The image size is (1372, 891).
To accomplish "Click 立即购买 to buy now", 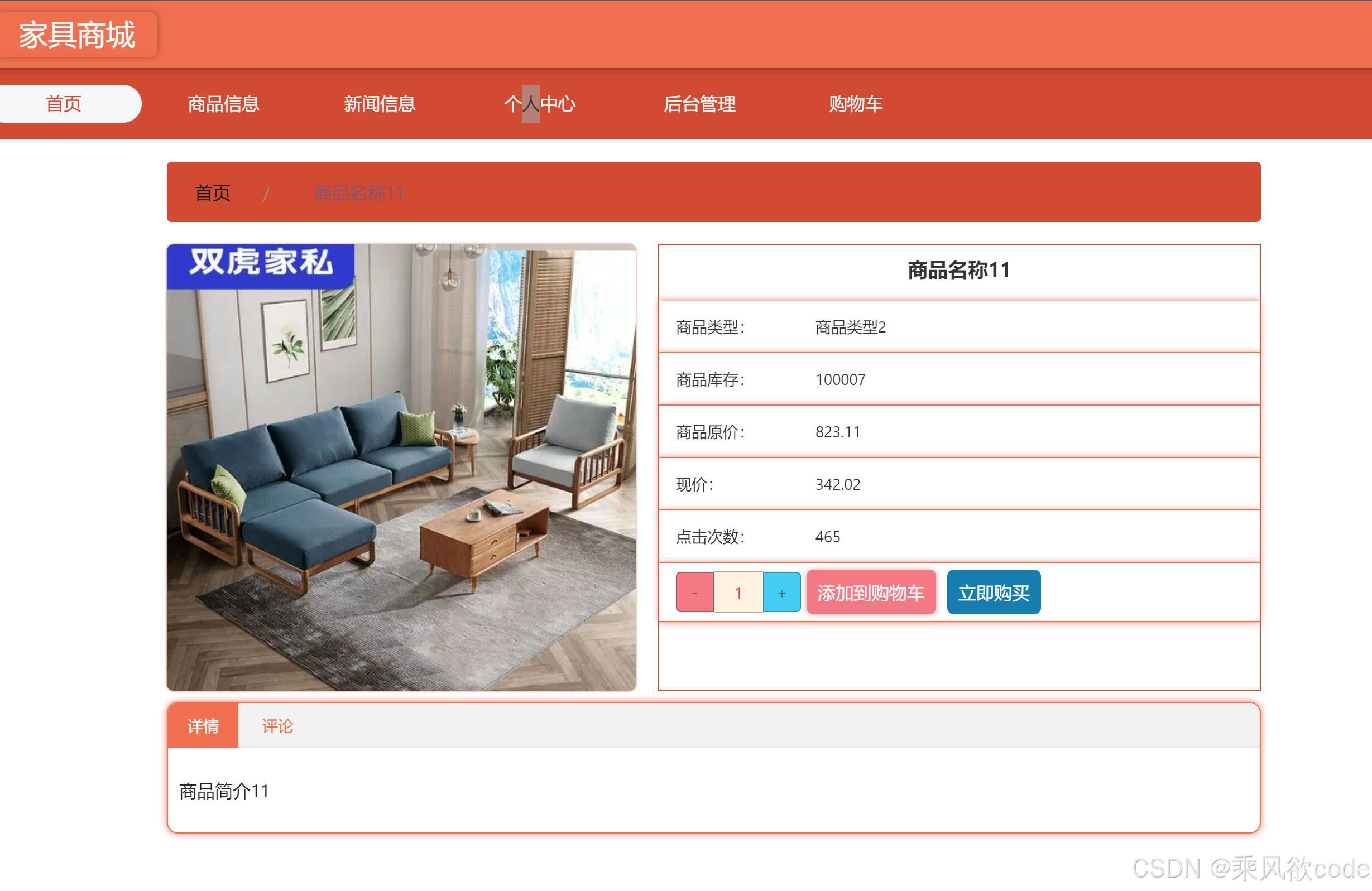I will click(x=993, y=592).
